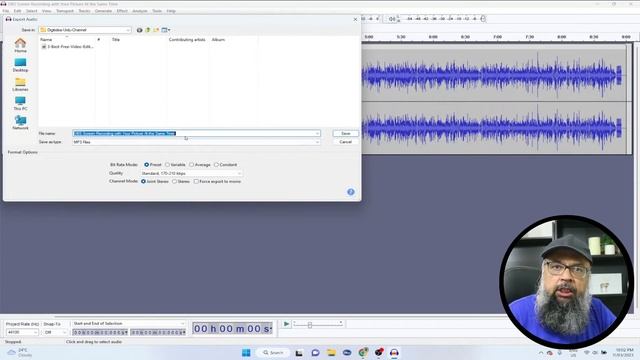The height and width of the screenshot is (360, 640).
Task: Create a new folder icon
Action: pyautogui.click(x=156, y=30)
